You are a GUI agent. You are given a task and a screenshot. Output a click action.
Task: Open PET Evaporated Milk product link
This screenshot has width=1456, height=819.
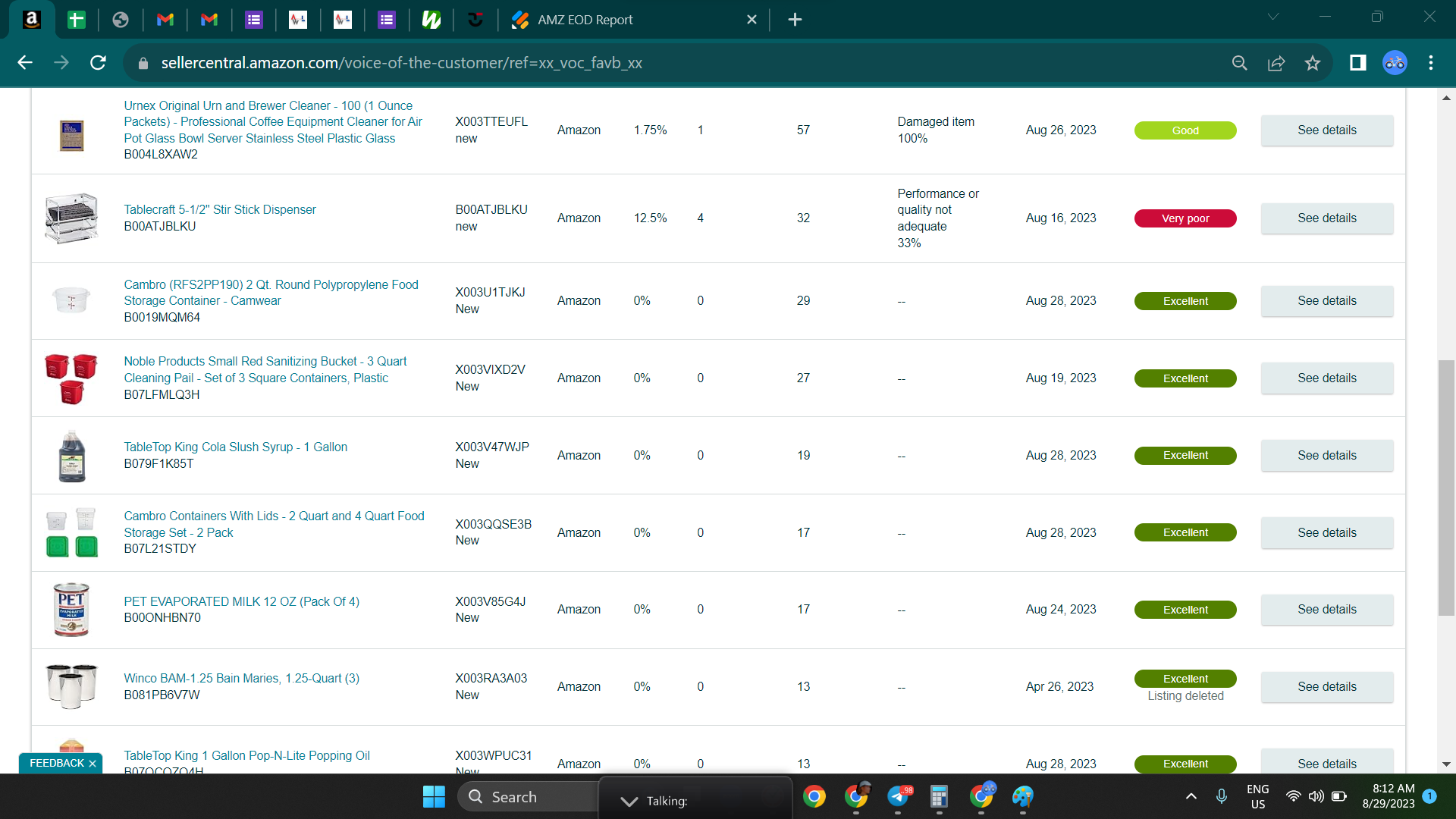242,601
